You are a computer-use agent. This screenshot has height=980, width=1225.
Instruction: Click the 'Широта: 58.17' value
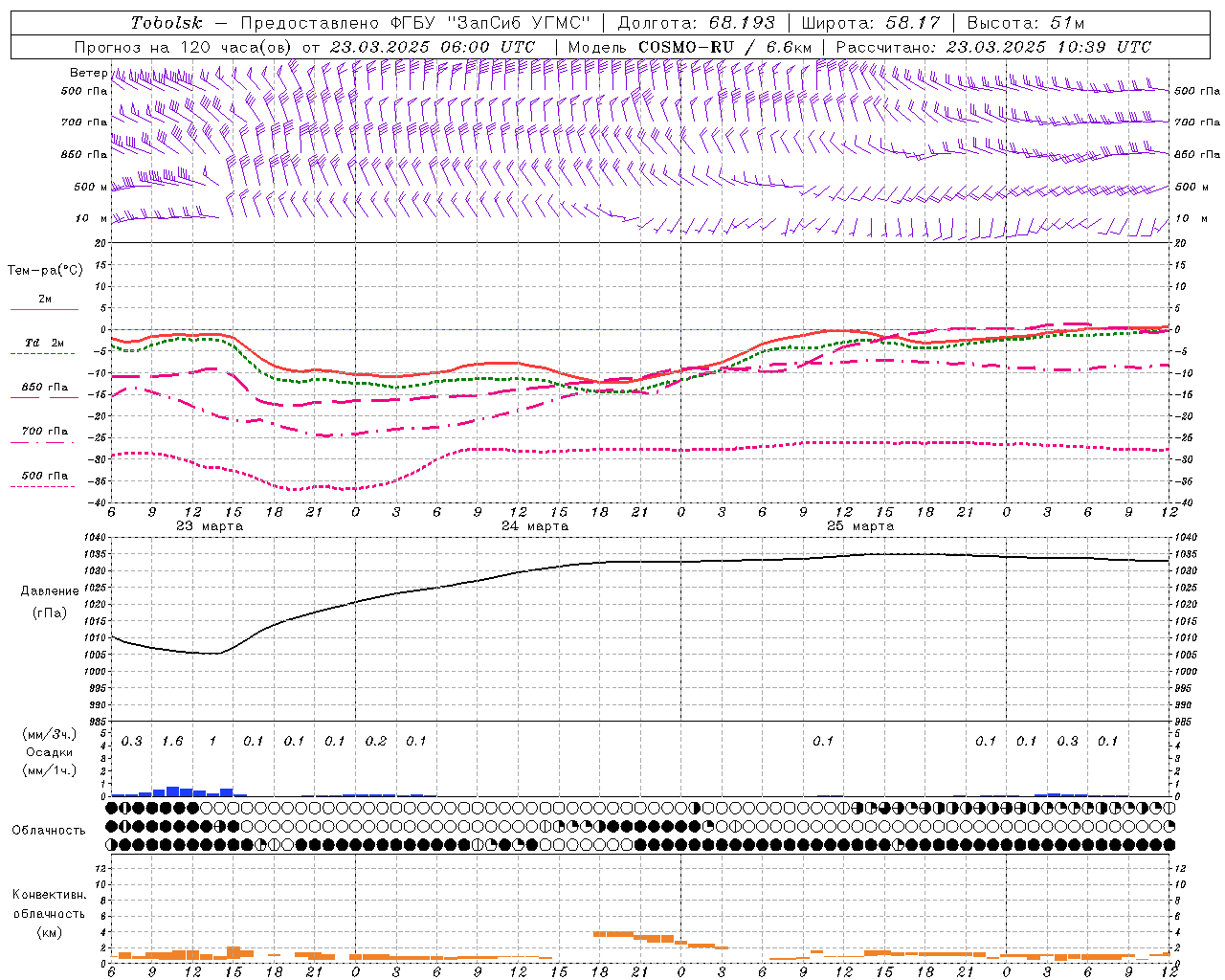[871, 23]
